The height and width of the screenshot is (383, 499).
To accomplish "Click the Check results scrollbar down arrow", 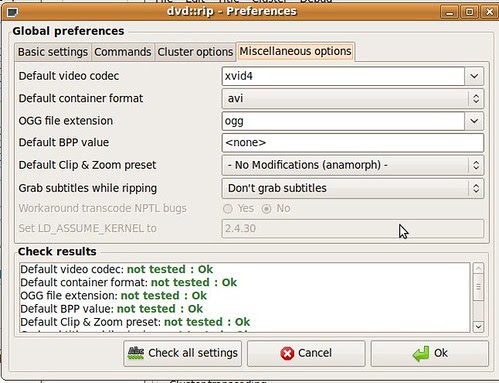I will click(478, 327).
